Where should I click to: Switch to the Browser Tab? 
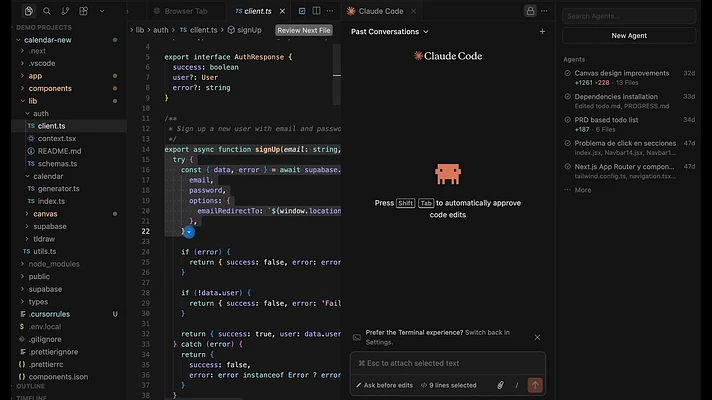pyautogui.click(x=181, y=11)
